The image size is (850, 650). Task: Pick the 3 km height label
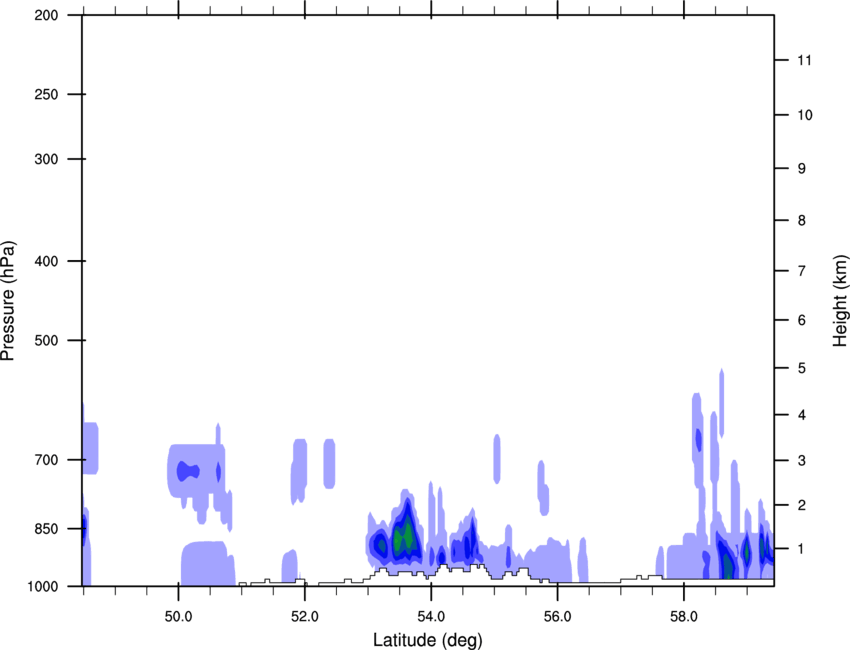click(x=802, y=461)
